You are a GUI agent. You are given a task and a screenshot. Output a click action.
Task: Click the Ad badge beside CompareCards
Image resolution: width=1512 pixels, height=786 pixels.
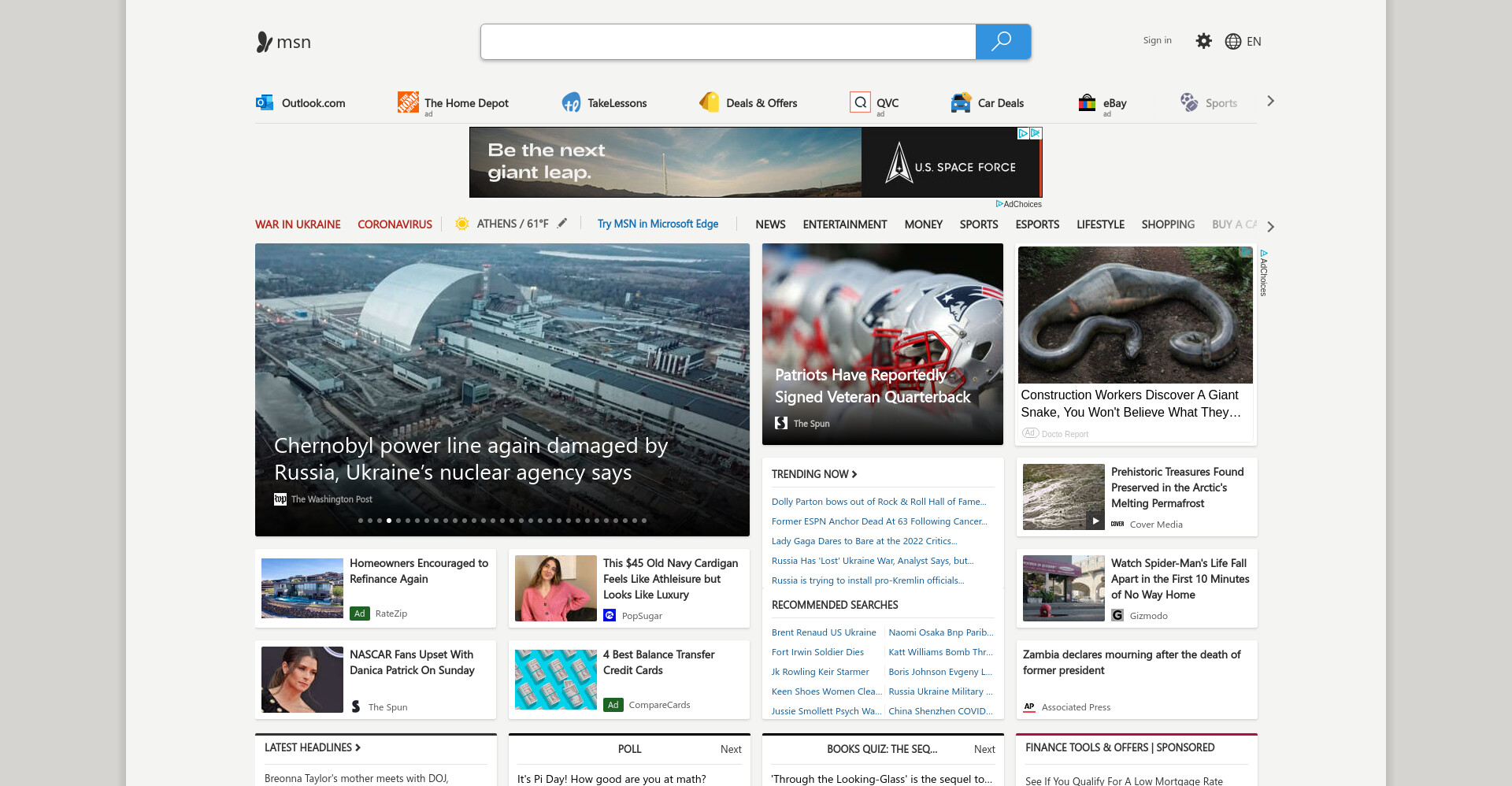613,705
